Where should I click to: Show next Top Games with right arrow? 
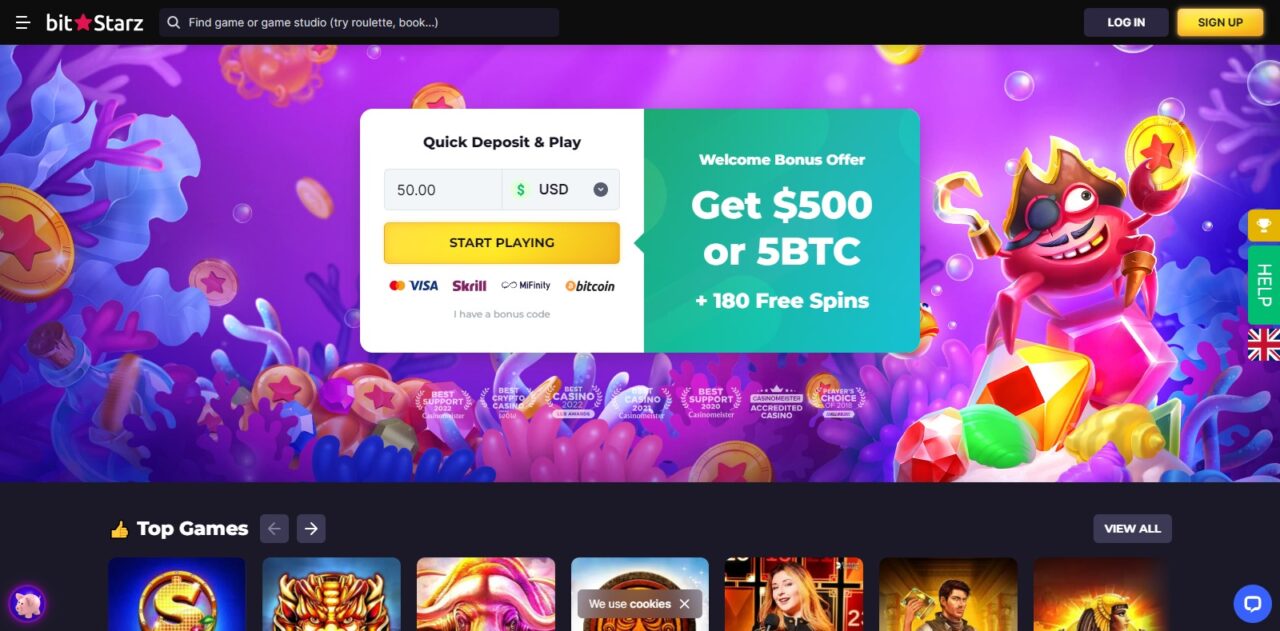311,528
